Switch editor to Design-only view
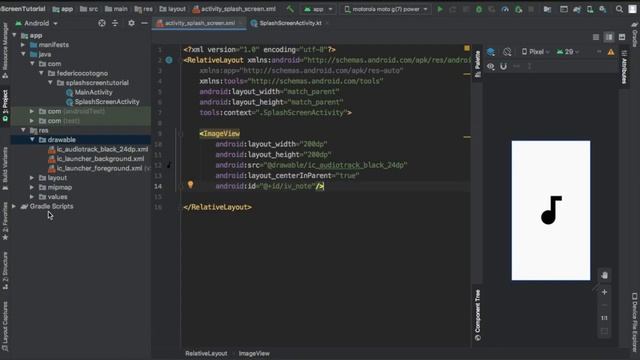This screenshot has width=640, height=360. pyautogui.click(x=622, y=37)
